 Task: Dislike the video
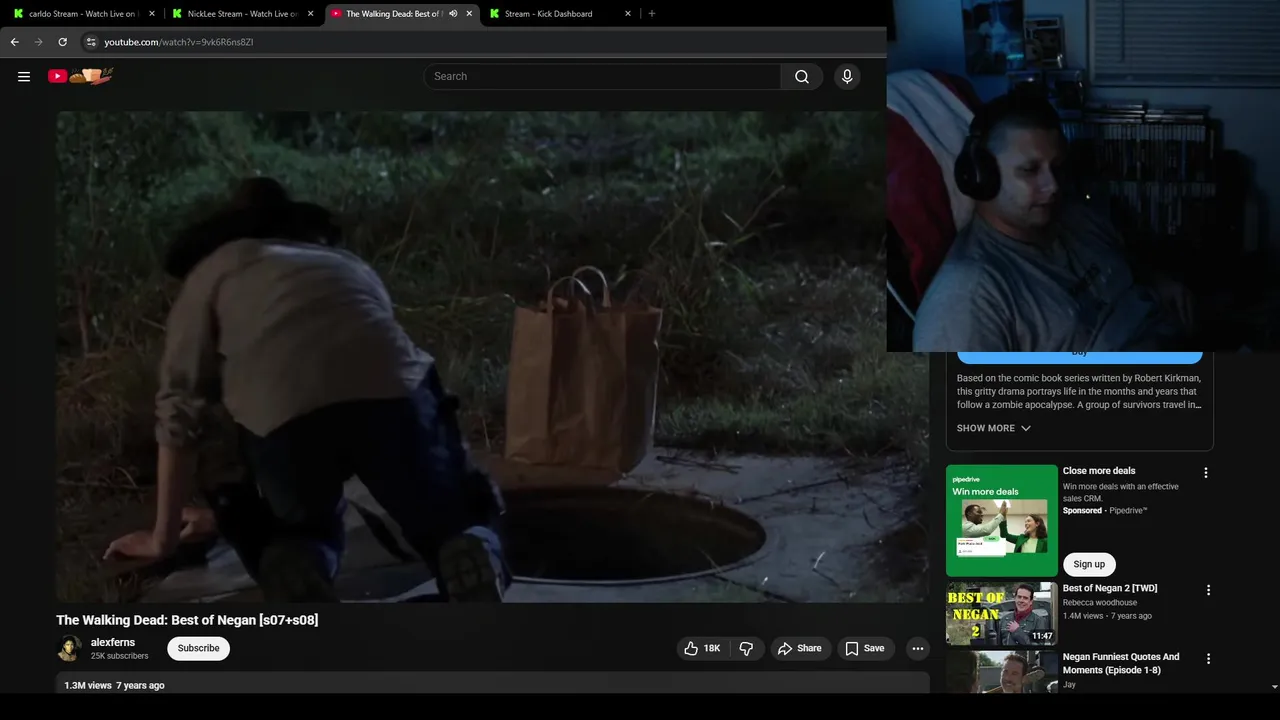pos(746,648)
